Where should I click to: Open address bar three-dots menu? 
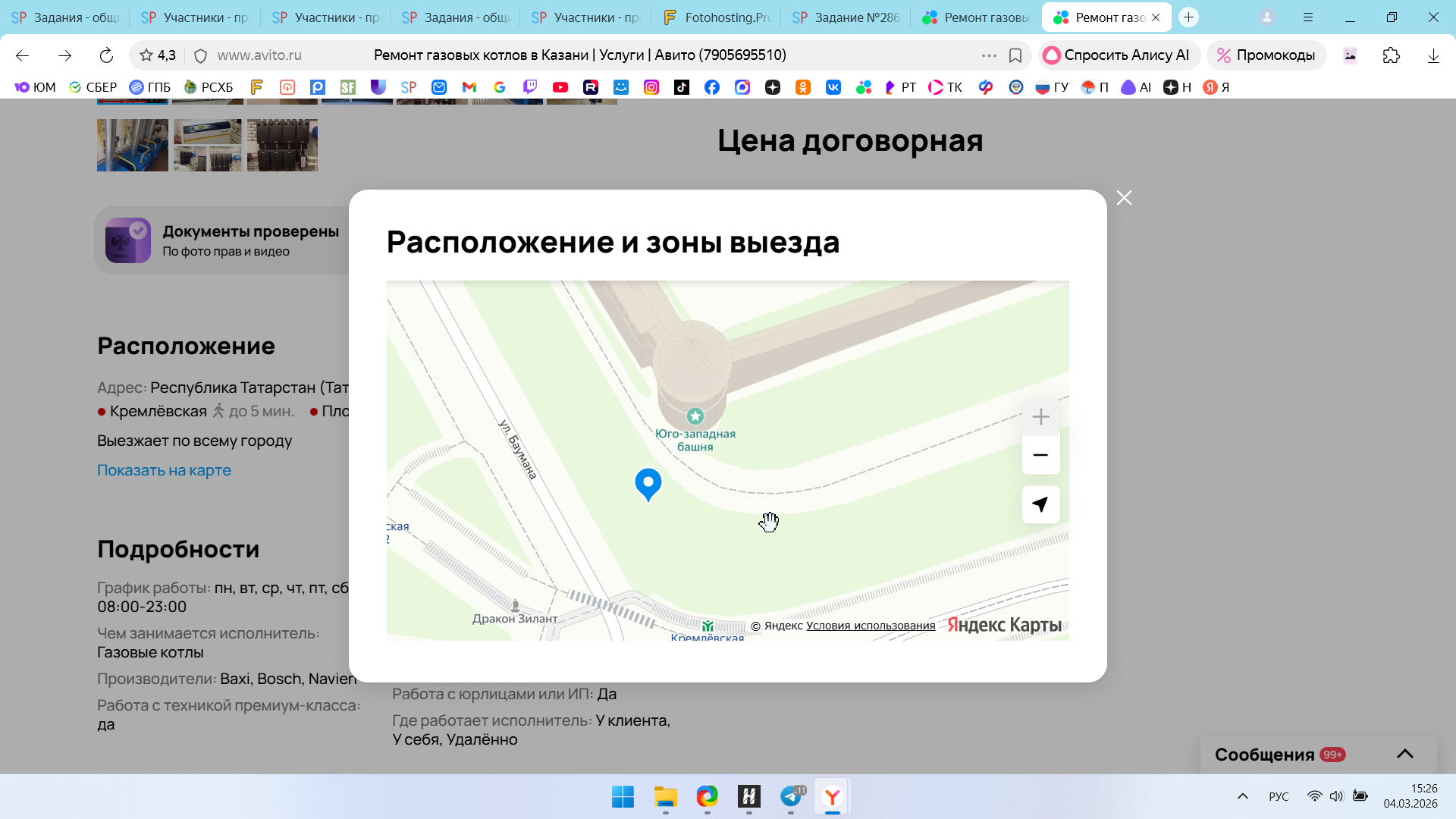[x=988, y=55]
